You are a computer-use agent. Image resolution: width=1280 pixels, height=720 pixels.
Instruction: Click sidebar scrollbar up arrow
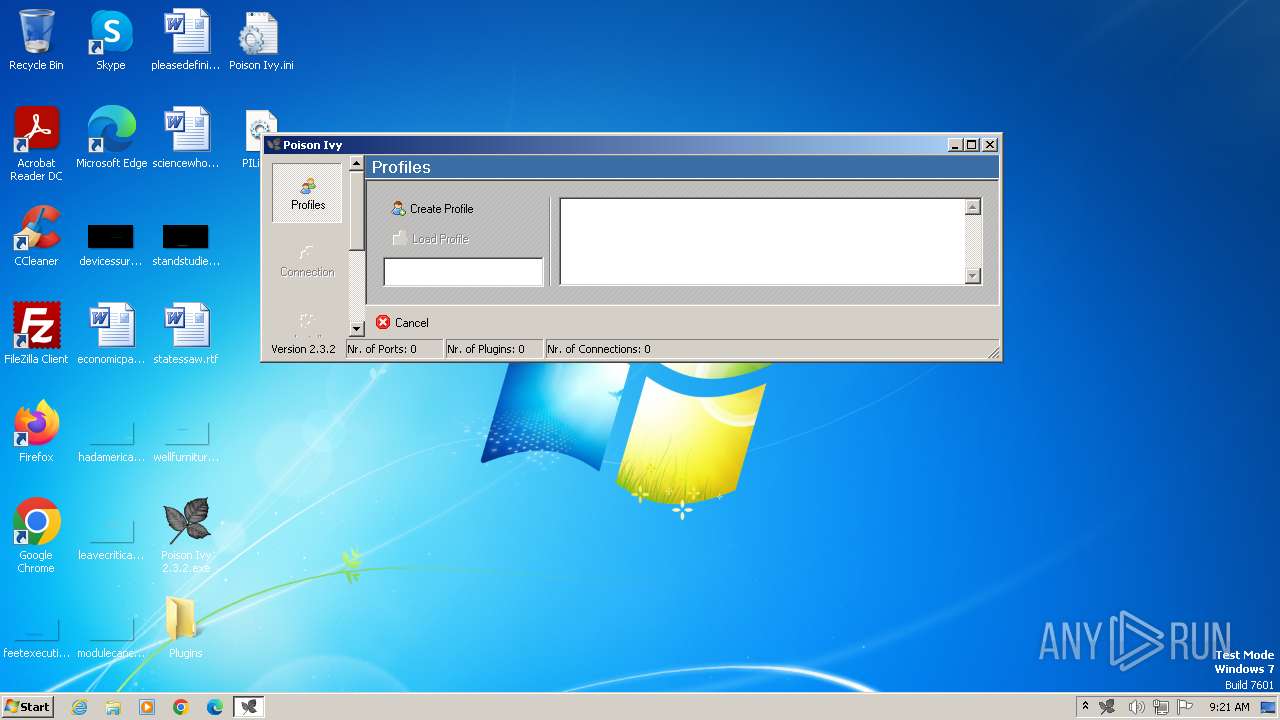[x=356, y=163]
